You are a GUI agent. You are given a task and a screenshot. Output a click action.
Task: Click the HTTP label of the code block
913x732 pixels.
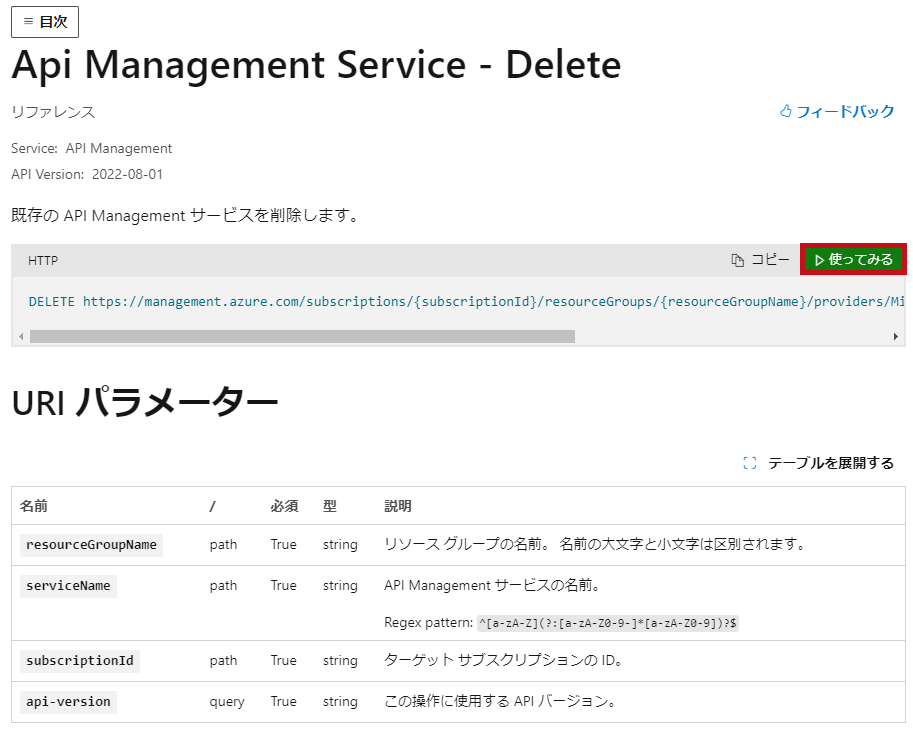click(x=43, y=260)
